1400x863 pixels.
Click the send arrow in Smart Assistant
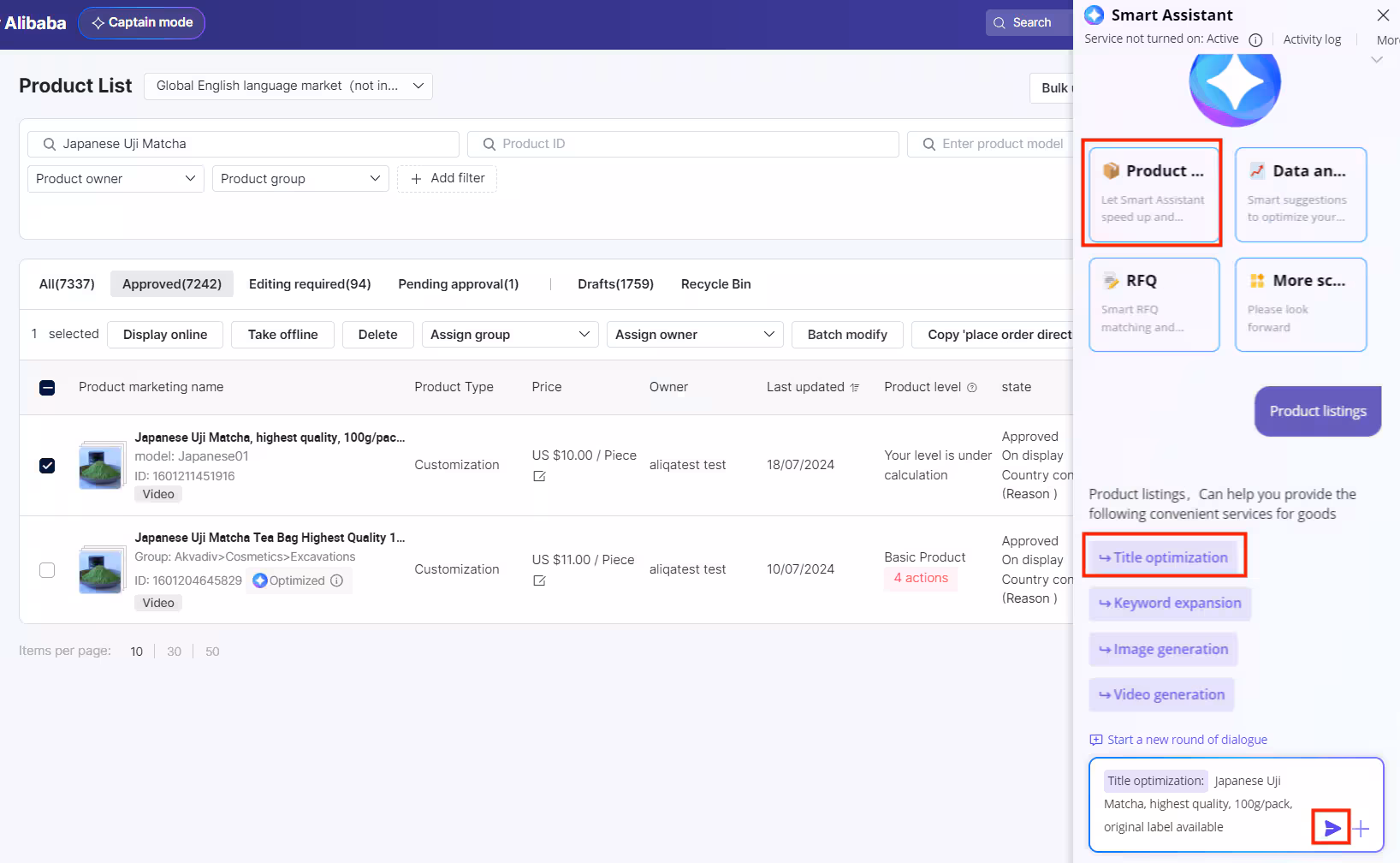[x=1332, y=828]
